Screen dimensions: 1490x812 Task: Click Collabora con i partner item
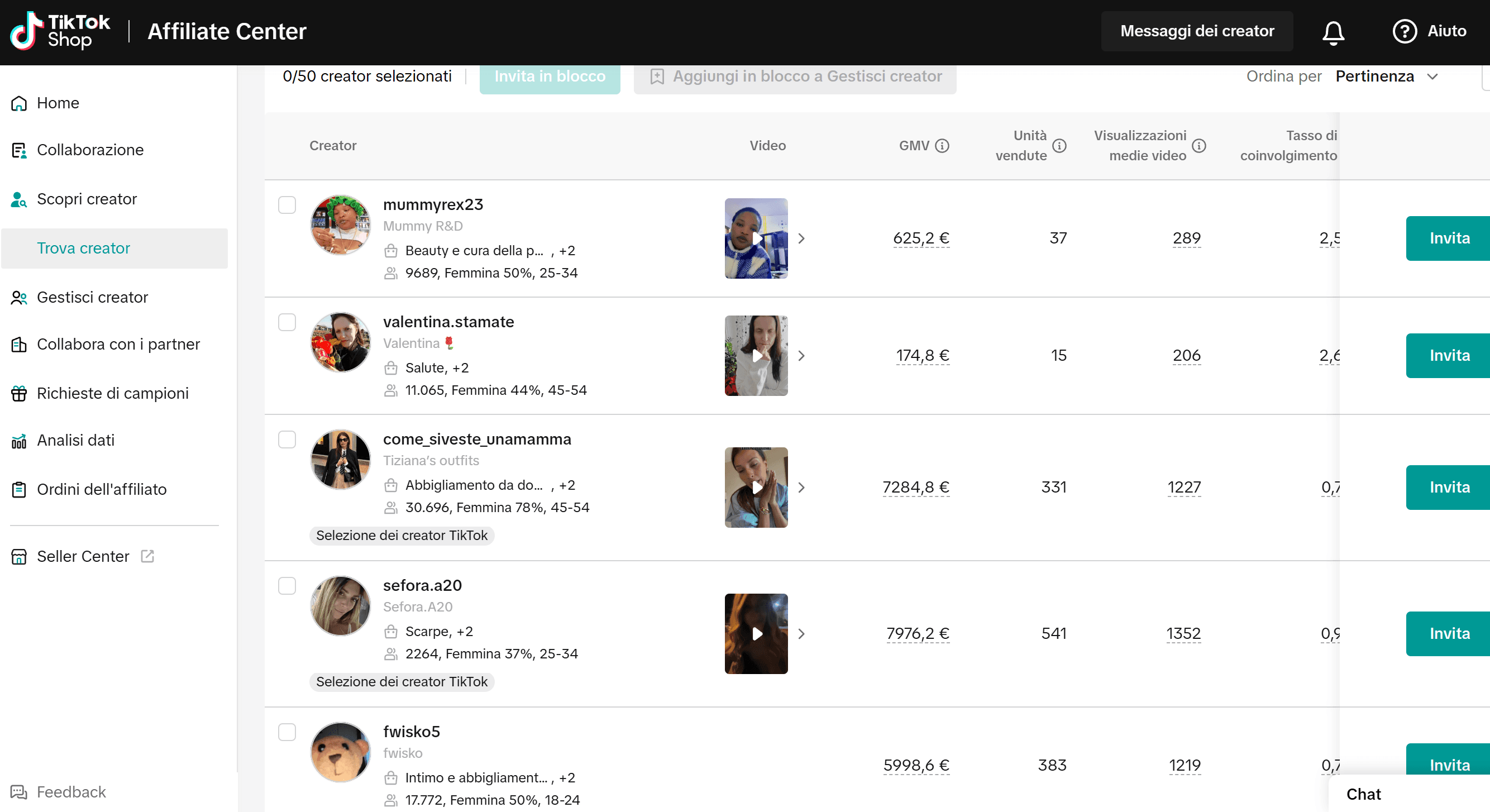point(118,344)
